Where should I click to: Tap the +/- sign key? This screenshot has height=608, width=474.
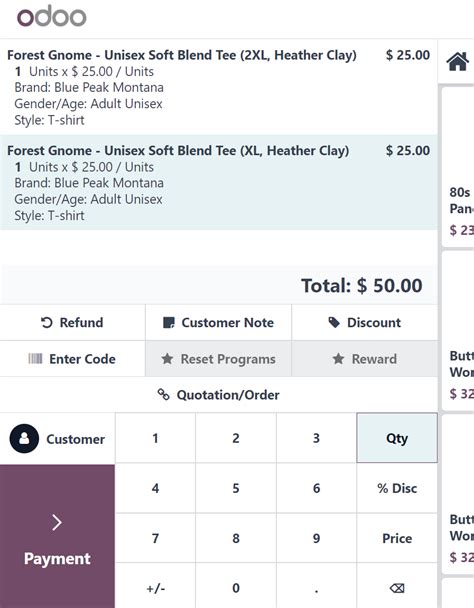(x=156, y=588)
